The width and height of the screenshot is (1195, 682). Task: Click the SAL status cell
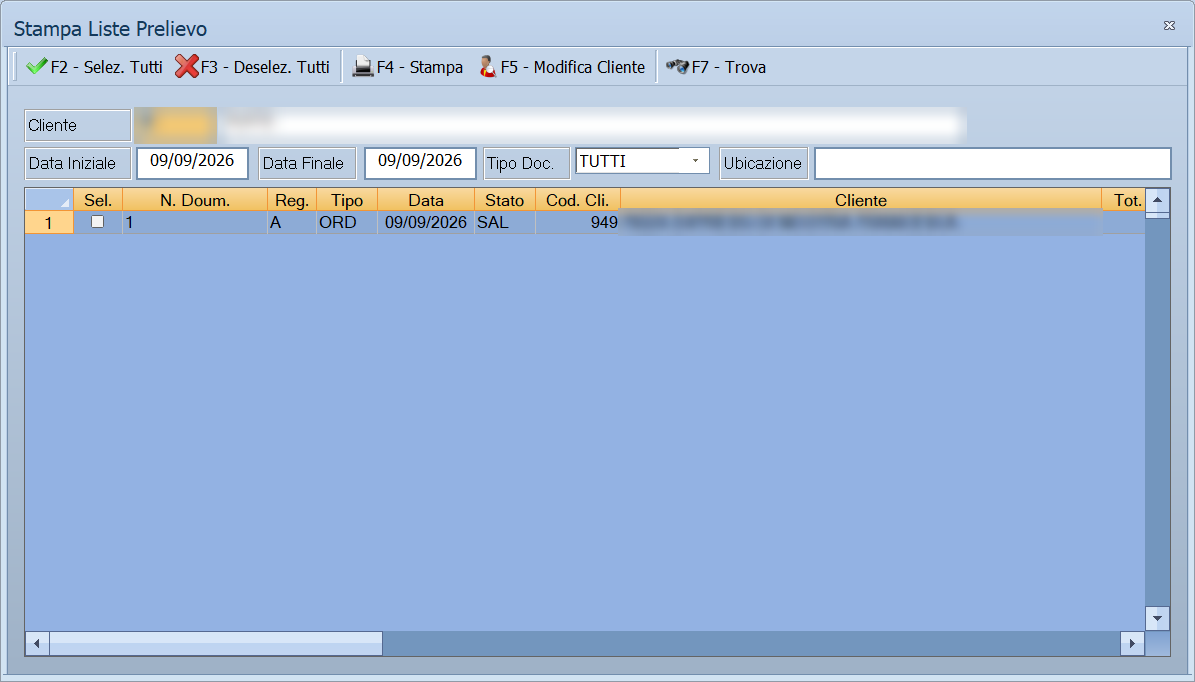(505, 223)
